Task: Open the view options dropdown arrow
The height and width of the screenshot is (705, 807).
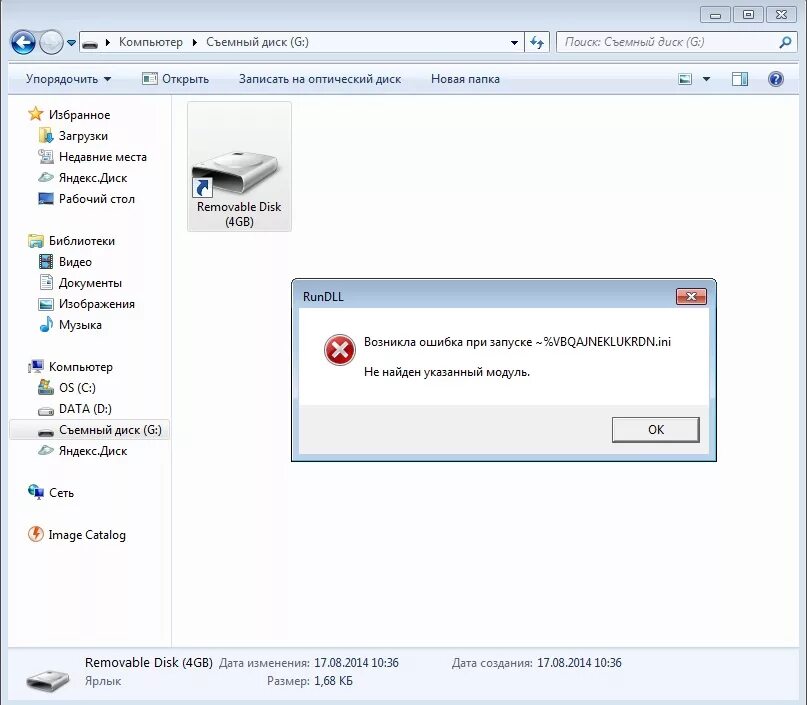Action: [707, 79]
